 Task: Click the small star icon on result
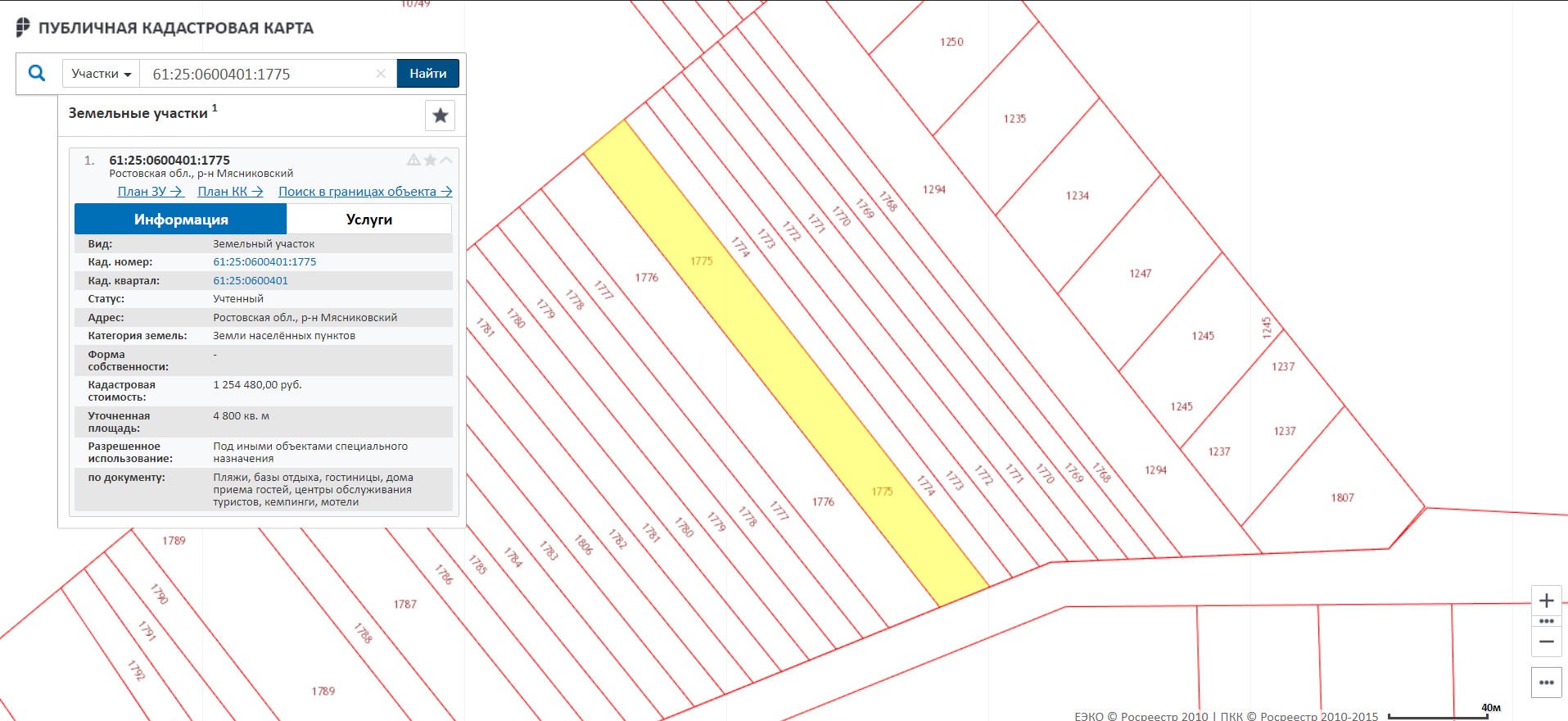430,160
